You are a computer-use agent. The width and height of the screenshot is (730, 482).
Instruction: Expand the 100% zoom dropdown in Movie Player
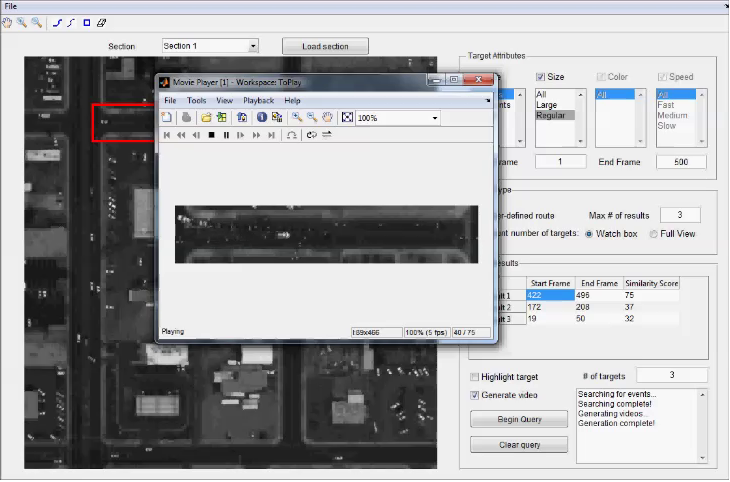[435, 118]
